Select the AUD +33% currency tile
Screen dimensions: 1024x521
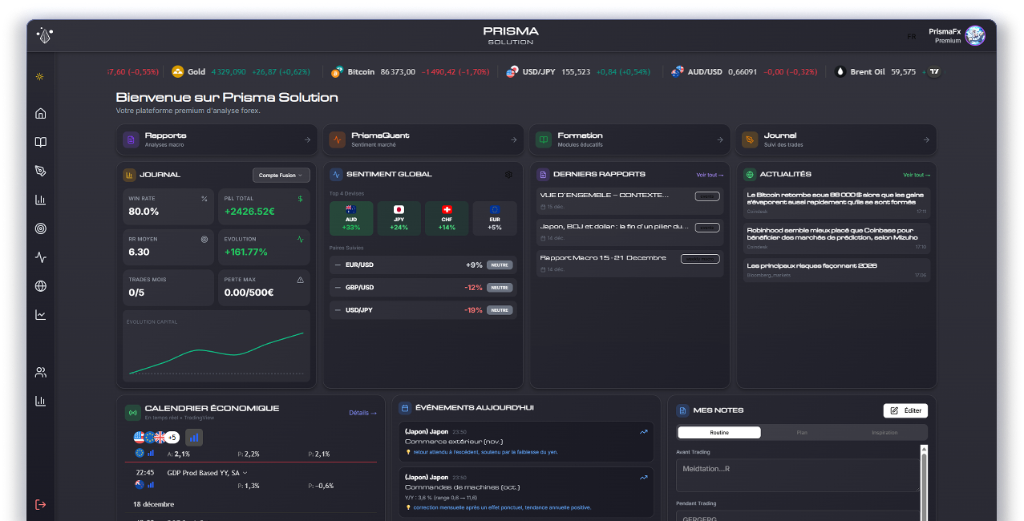click(351, 218)
